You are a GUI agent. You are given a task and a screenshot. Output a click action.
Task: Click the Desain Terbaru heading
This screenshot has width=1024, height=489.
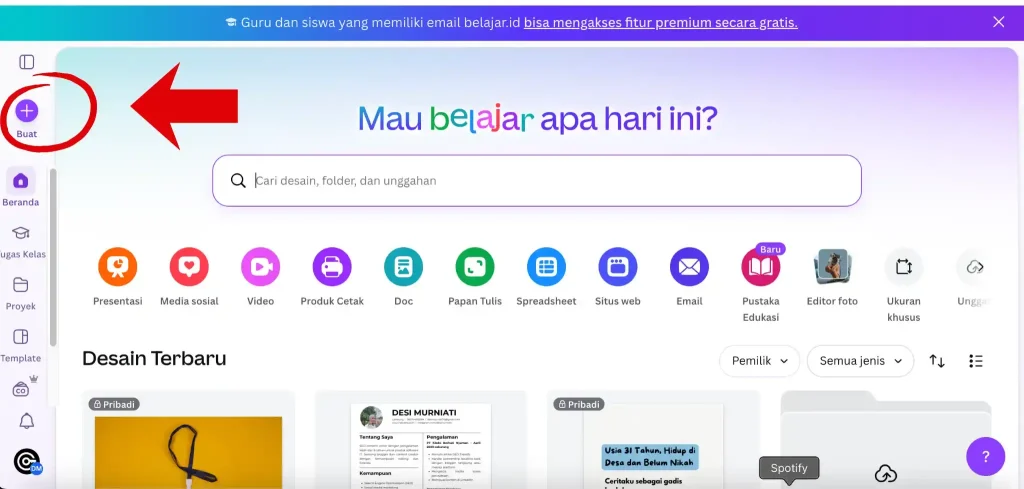pyautogui.click(x=154, y=358)
